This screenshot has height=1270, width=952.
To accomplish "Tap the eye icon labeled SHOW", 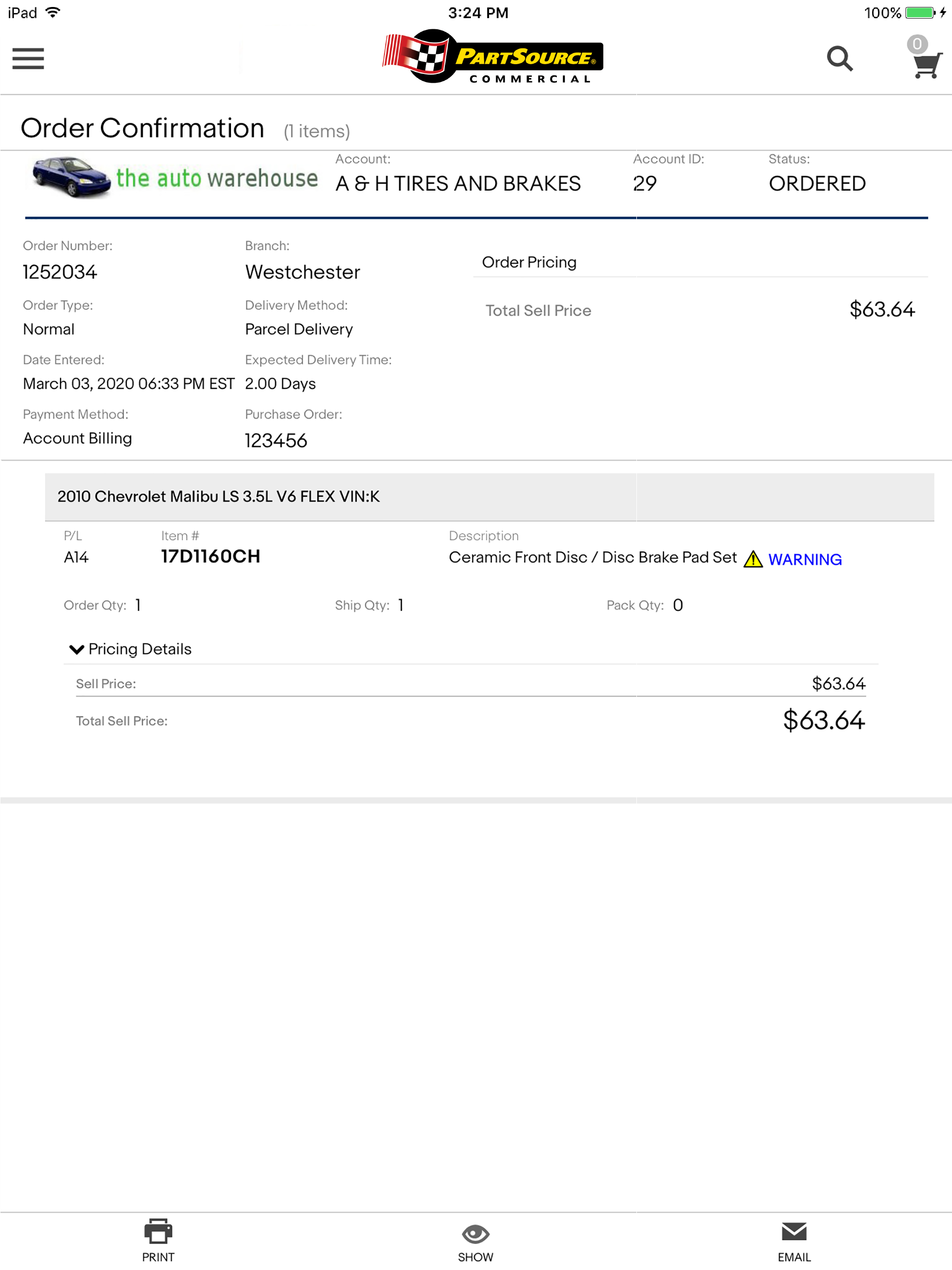I will (x=476, y=1233).
